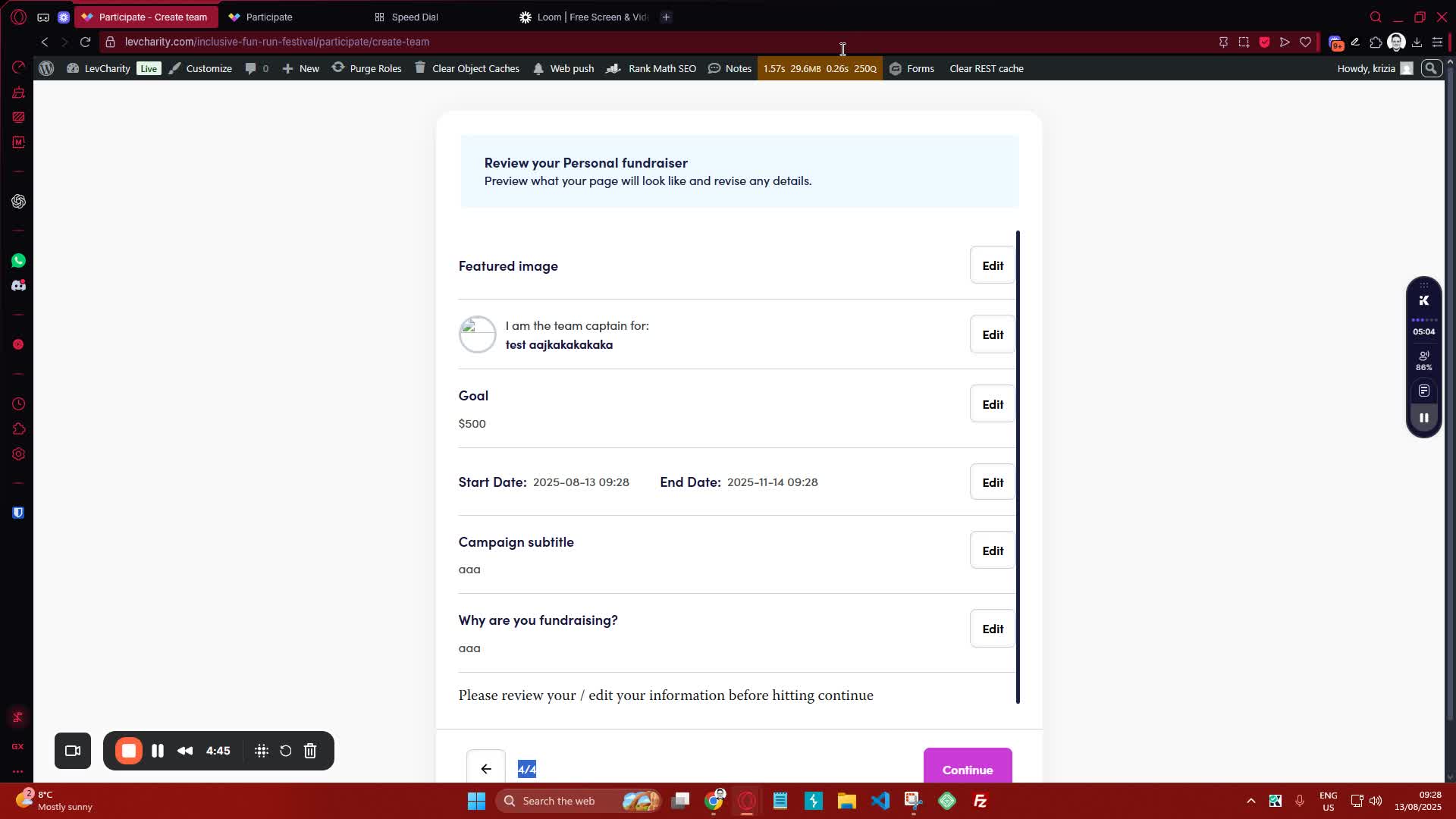Reload the current page
The width and height of the screenshot is (1456, 819).
tap(85, 42)
